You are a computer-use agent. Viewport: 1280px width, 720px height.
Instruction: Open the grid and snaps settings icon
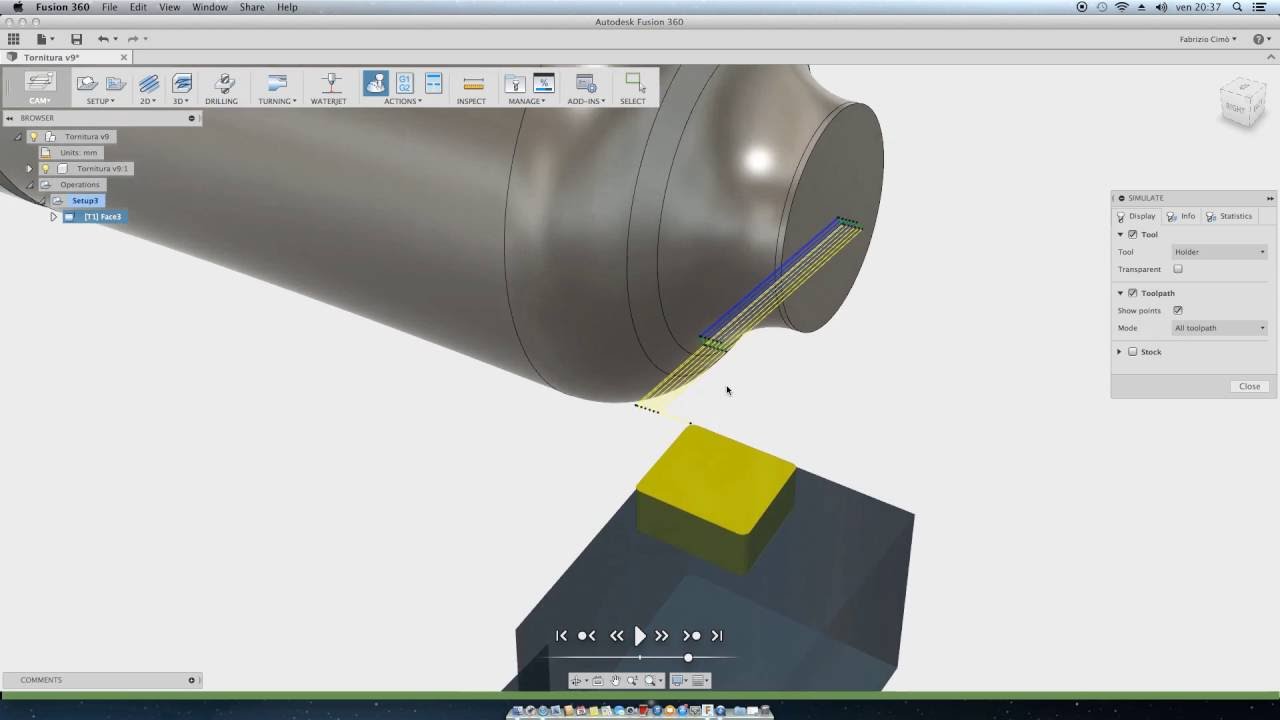tap(700, 680)
